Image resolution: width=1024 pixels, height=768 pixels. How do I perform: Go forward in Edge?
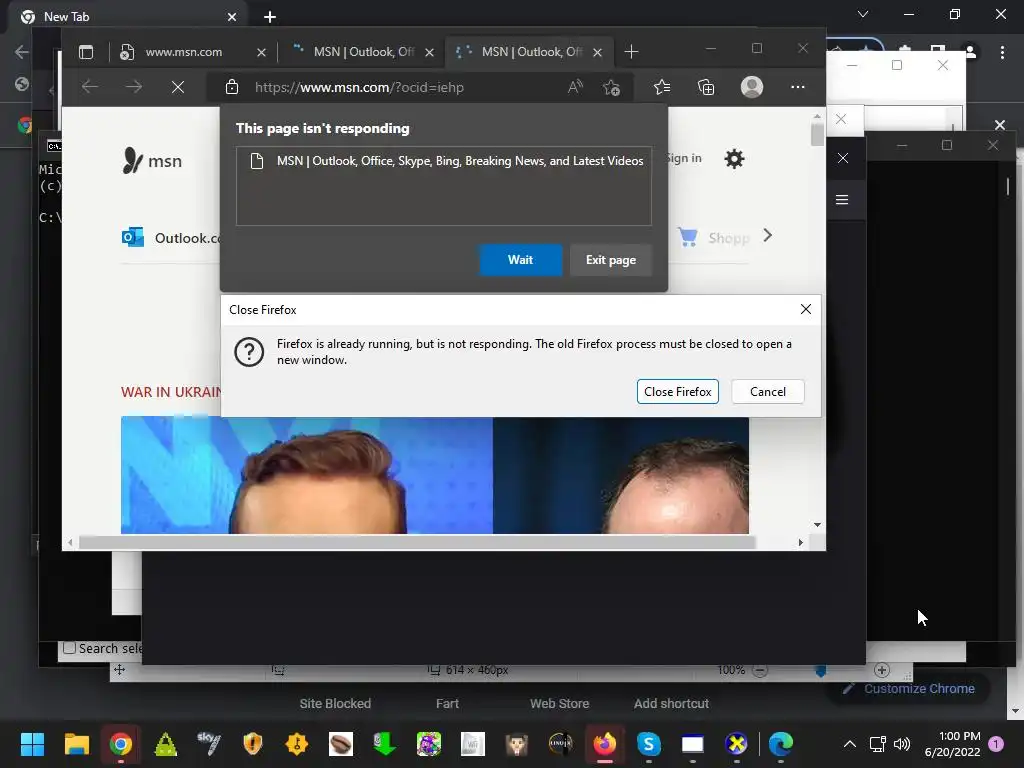pyautogui.click(x=134, y=87)
